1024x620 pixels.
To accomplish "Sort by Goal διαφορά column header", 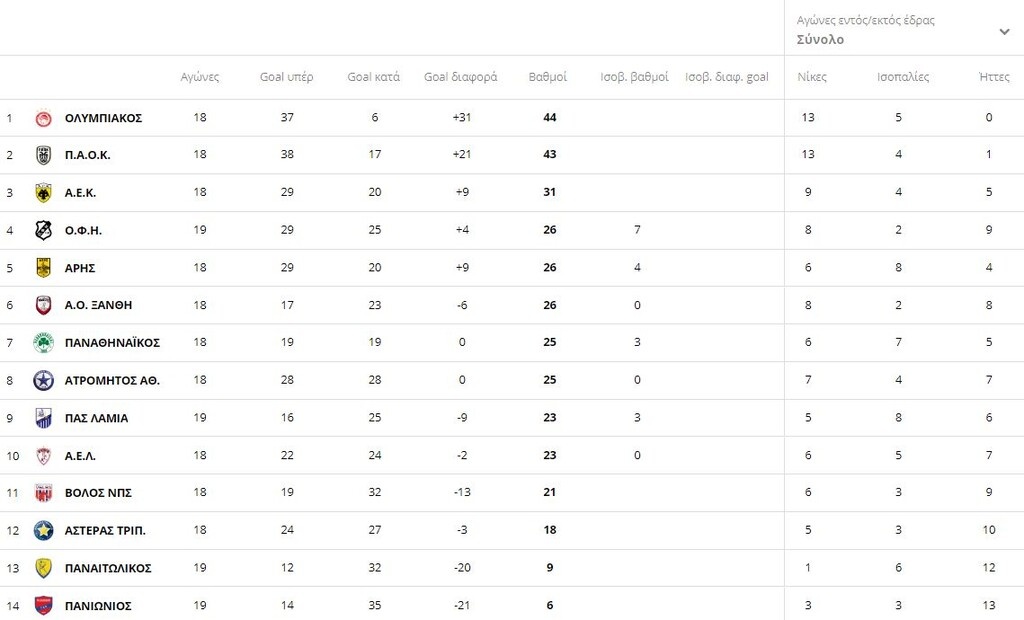I will 461,77.
